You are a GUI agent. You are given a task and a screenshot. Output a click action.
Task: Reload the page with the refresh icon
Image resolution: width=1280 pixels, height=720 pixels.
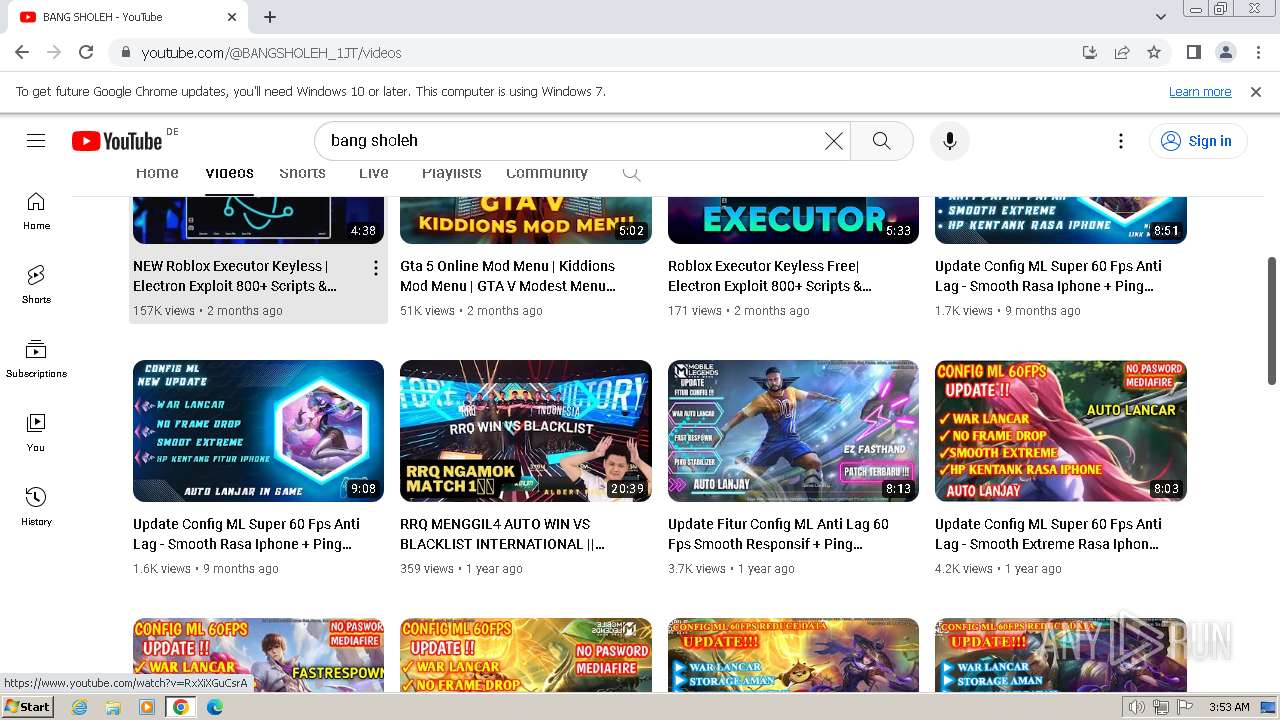[x=86, y=52]
